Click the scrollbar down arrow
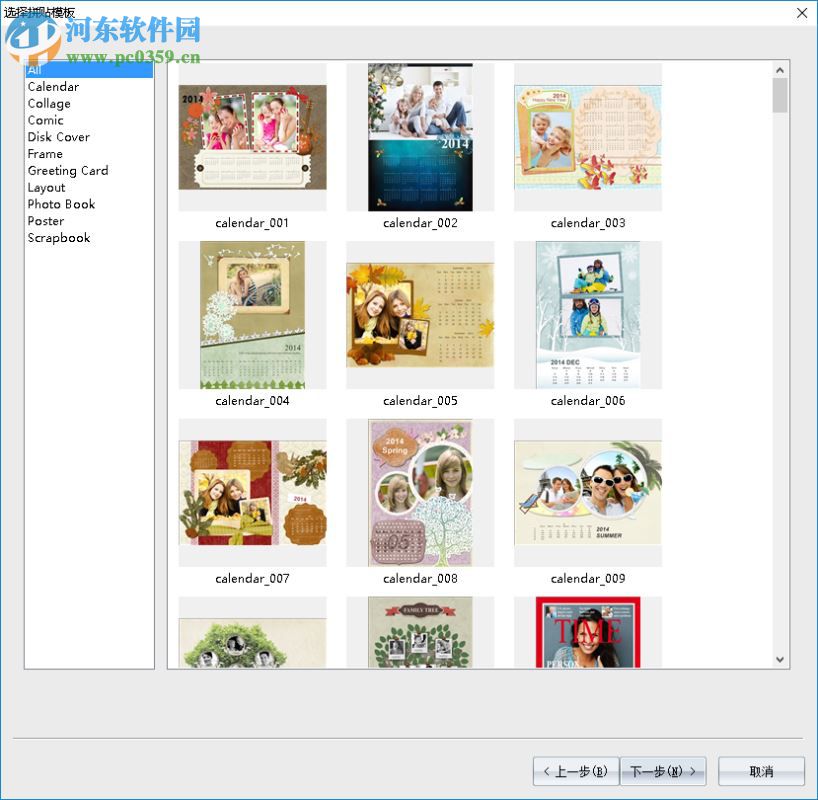818x800 pixels. tap(781, 659)
